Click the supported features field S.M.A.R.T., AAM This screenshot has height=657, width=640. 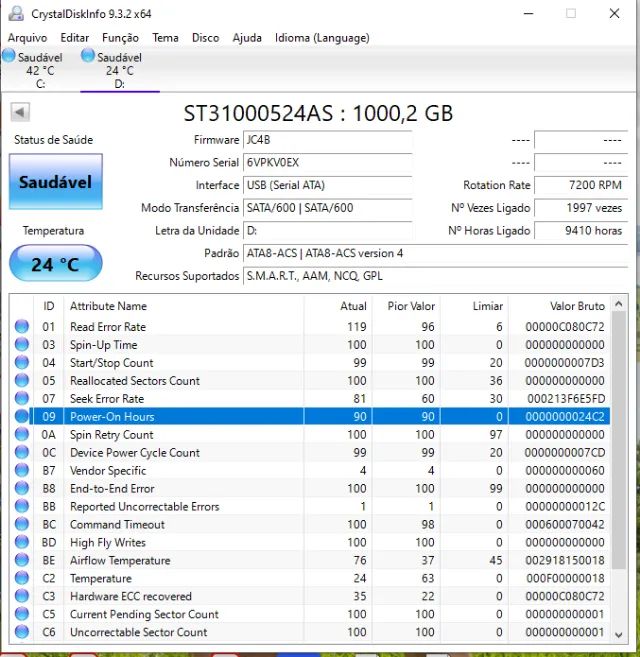point(435,276)
